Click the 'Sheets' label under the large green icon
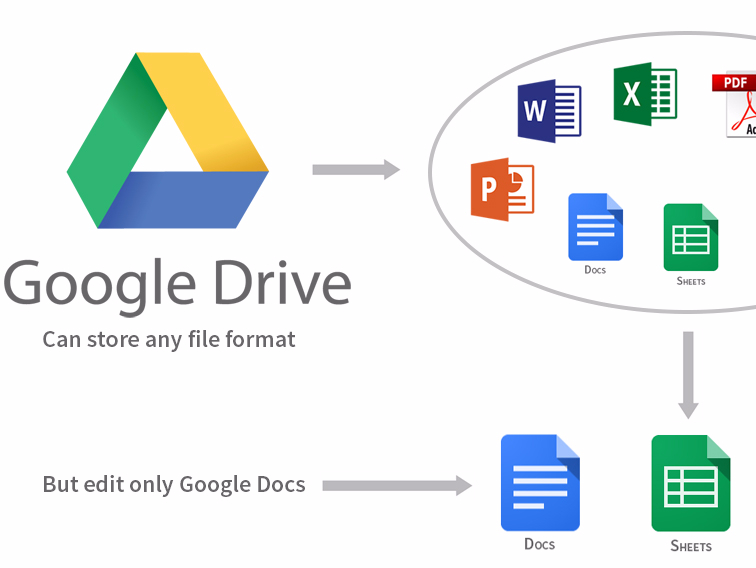 [691, 546]
